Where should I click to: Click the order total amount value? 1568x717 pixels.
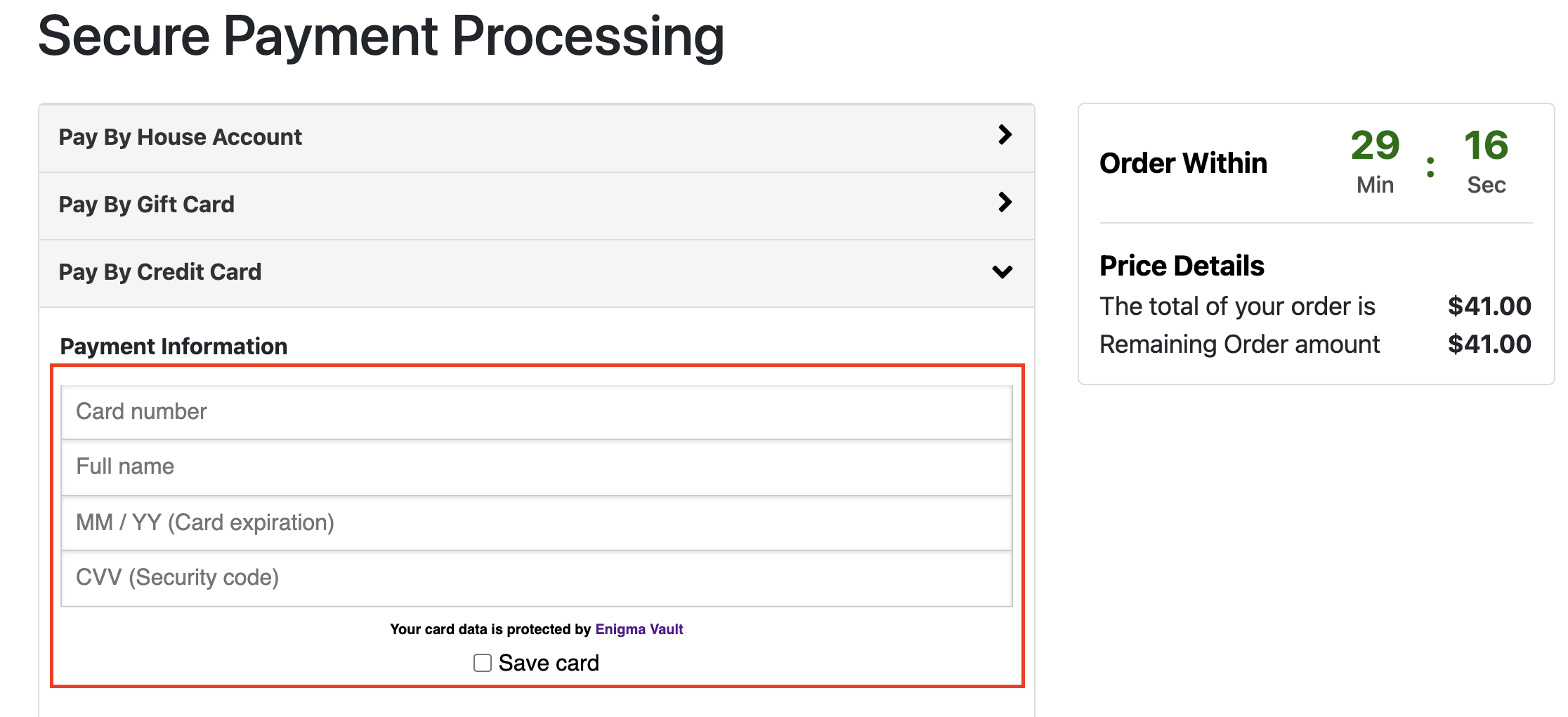coord(1489,306)
